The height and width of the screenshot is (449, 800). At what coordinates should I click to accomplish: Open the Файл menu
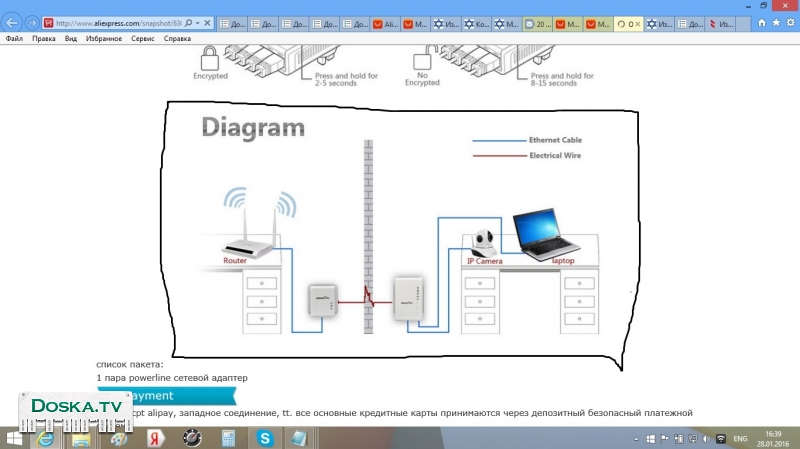pyautogui.click(x=15, y=38)
